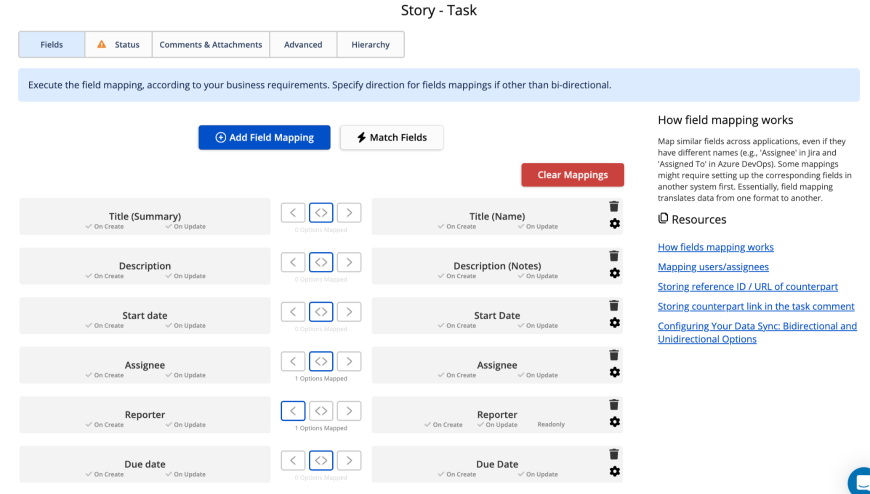Go to the Hierarchy tab
Screen dimensions: 870x494
pos(370,45)
